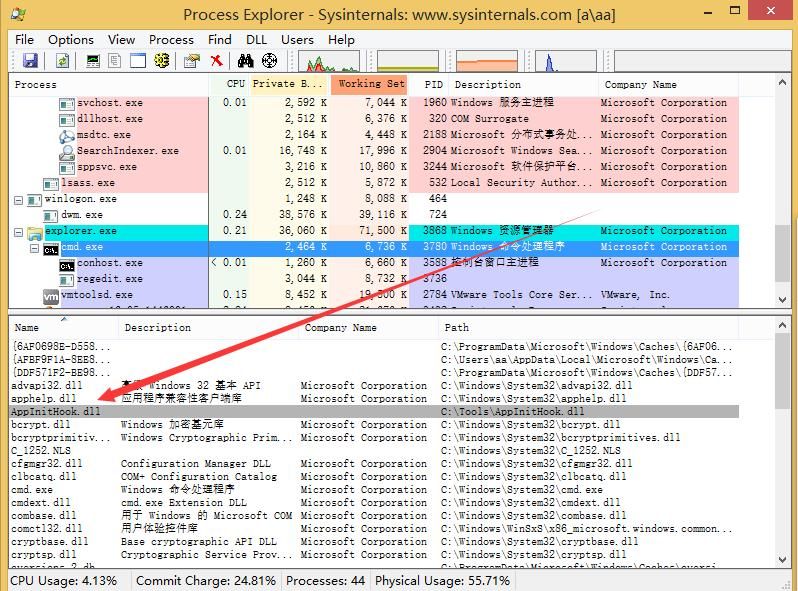This screenshot has width=798, height=591.
Task: Click the yellow gear DLL view icon
Action: (162, 61)
